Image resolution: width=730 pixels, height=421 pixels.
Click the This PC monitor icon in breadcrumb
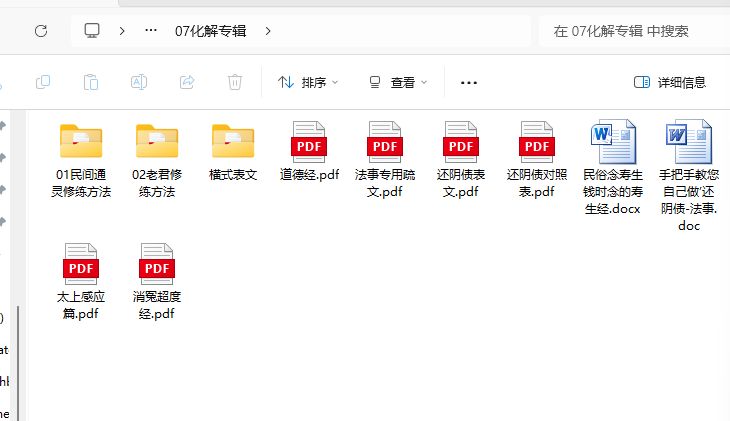click(x=92, y=31)
